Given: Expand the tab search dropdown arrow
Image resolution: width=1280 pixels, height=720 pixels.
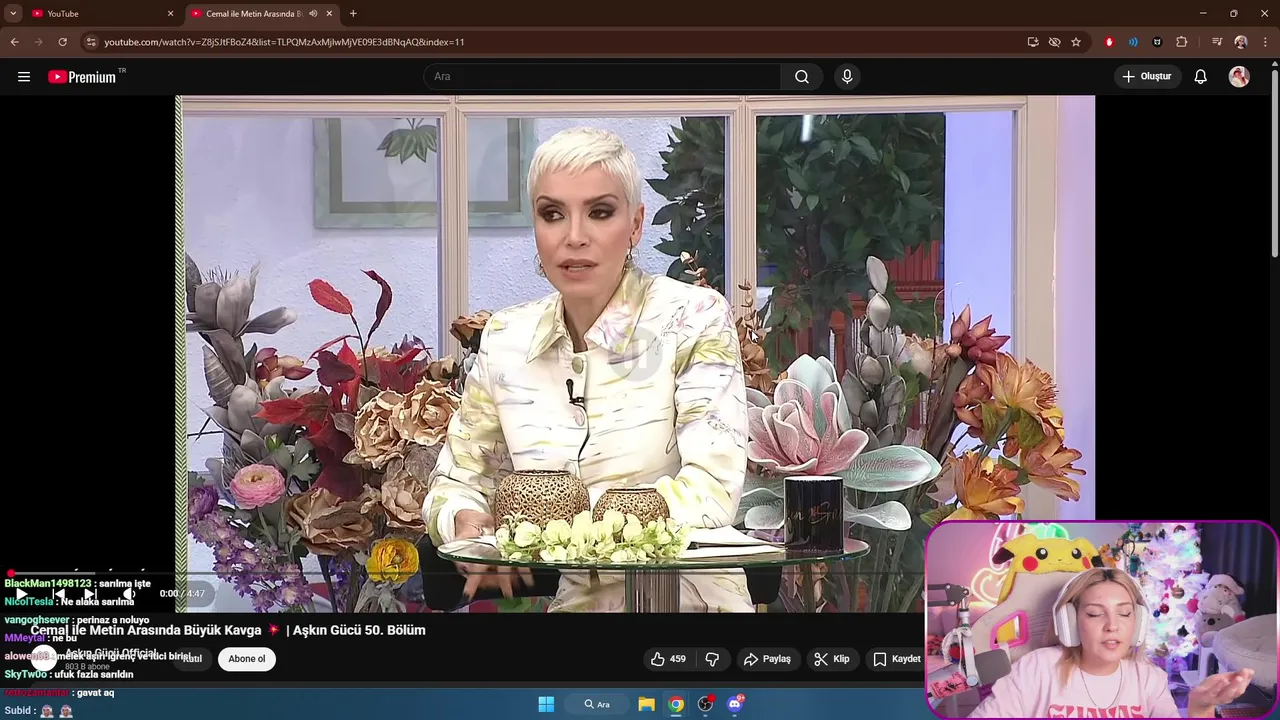Looking at the screenshot, I should tap(13, 13).
